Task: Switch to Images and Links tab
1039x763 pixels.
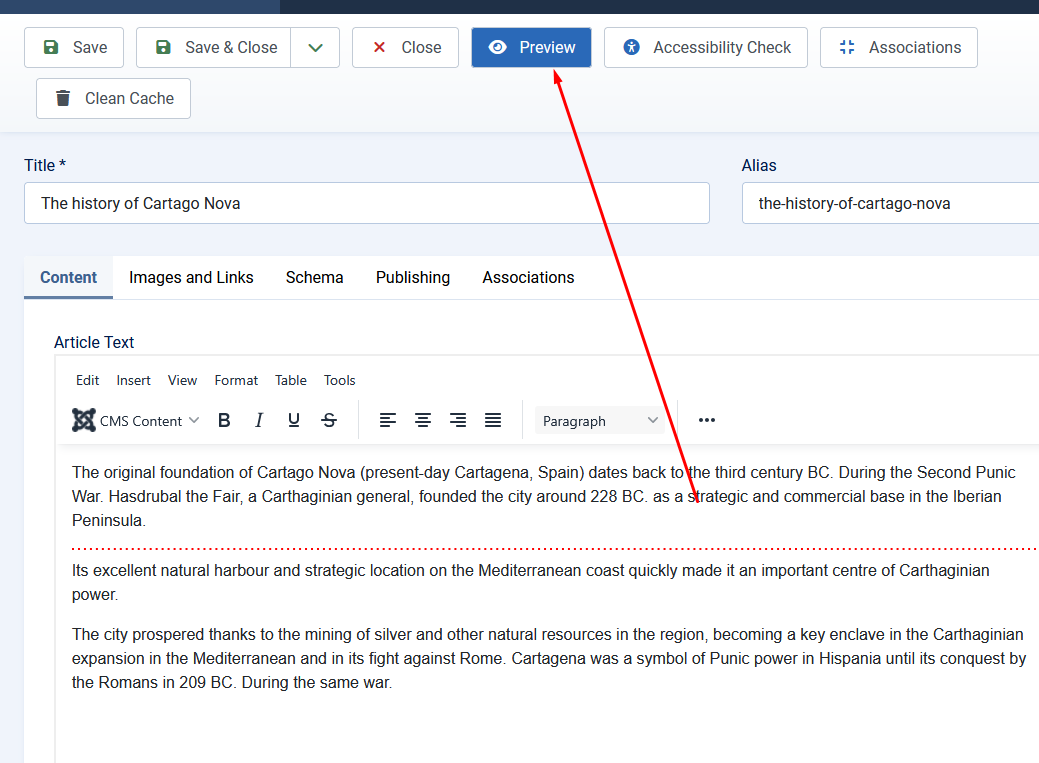Action: pyautogui.click(x=191, y=278)
